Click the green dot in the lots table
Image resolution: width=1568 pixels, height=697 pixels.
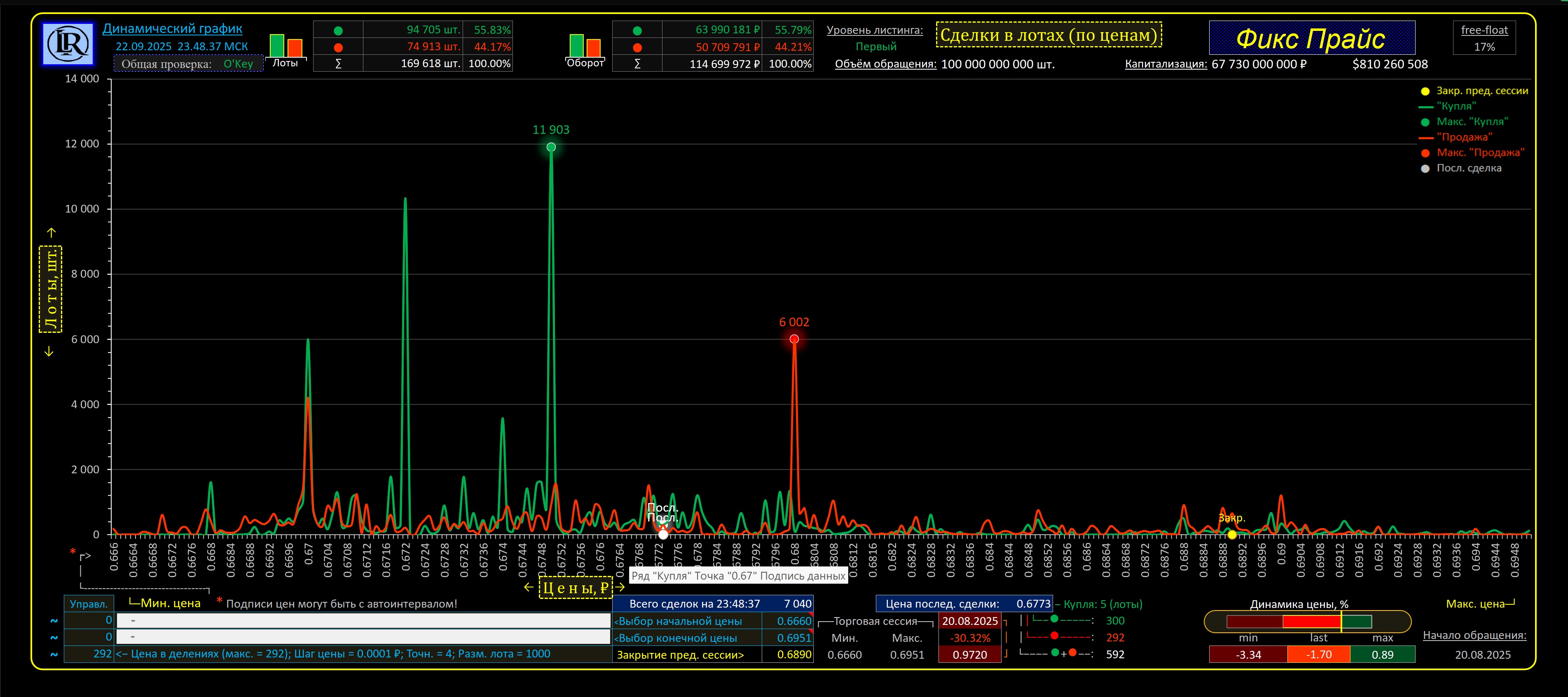click(338, 30)
